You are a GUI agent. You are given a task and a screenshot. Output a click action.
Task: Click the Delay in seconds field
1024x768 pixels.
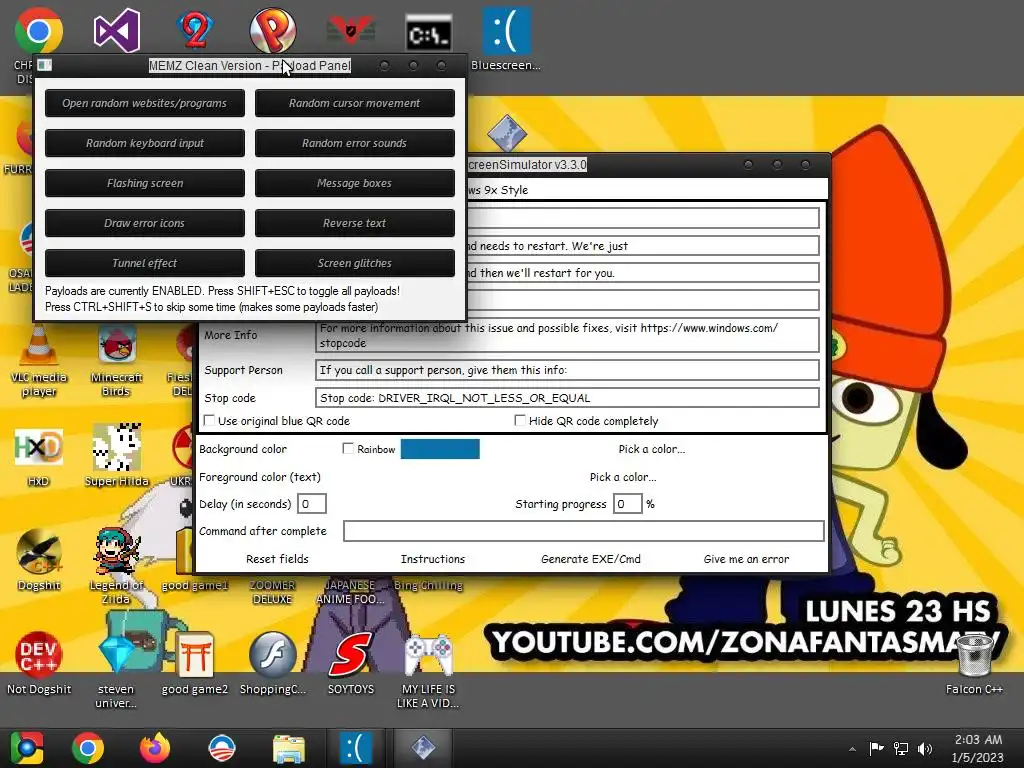coord(312,504)
